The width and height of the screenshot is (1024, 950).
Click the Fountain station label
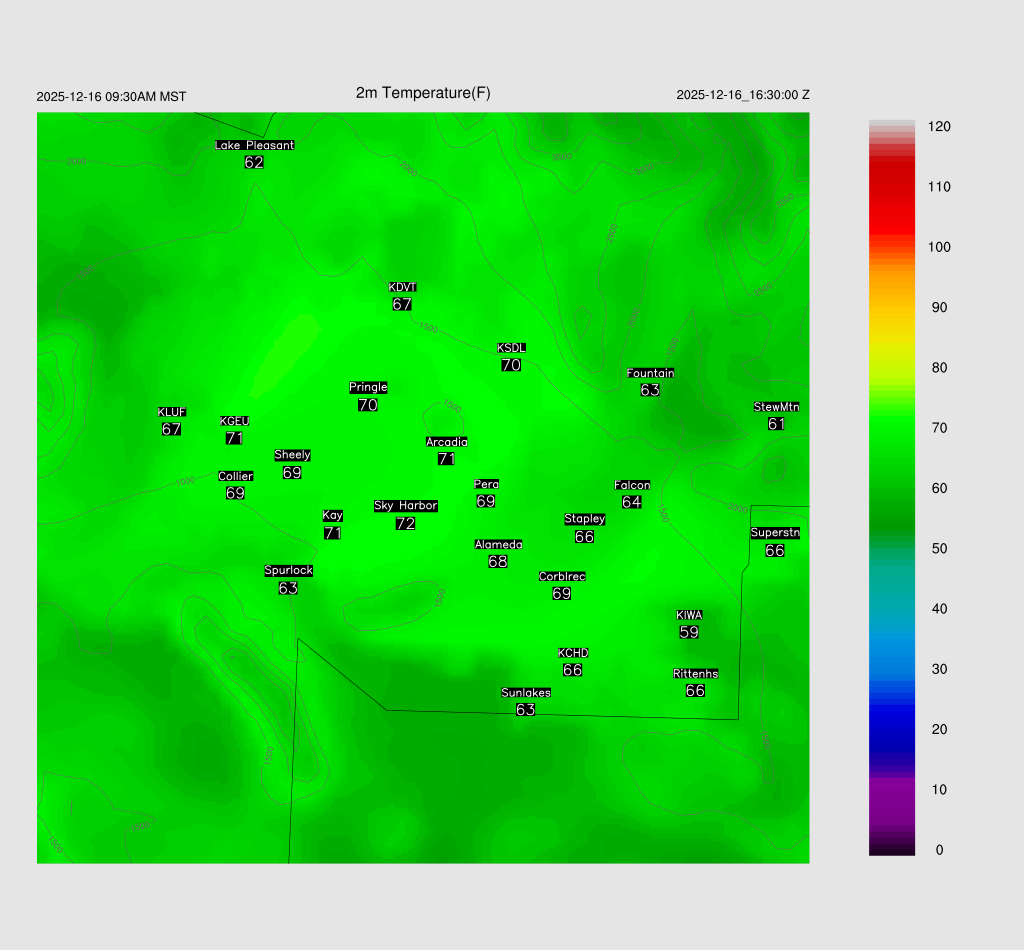pos(650,373)
